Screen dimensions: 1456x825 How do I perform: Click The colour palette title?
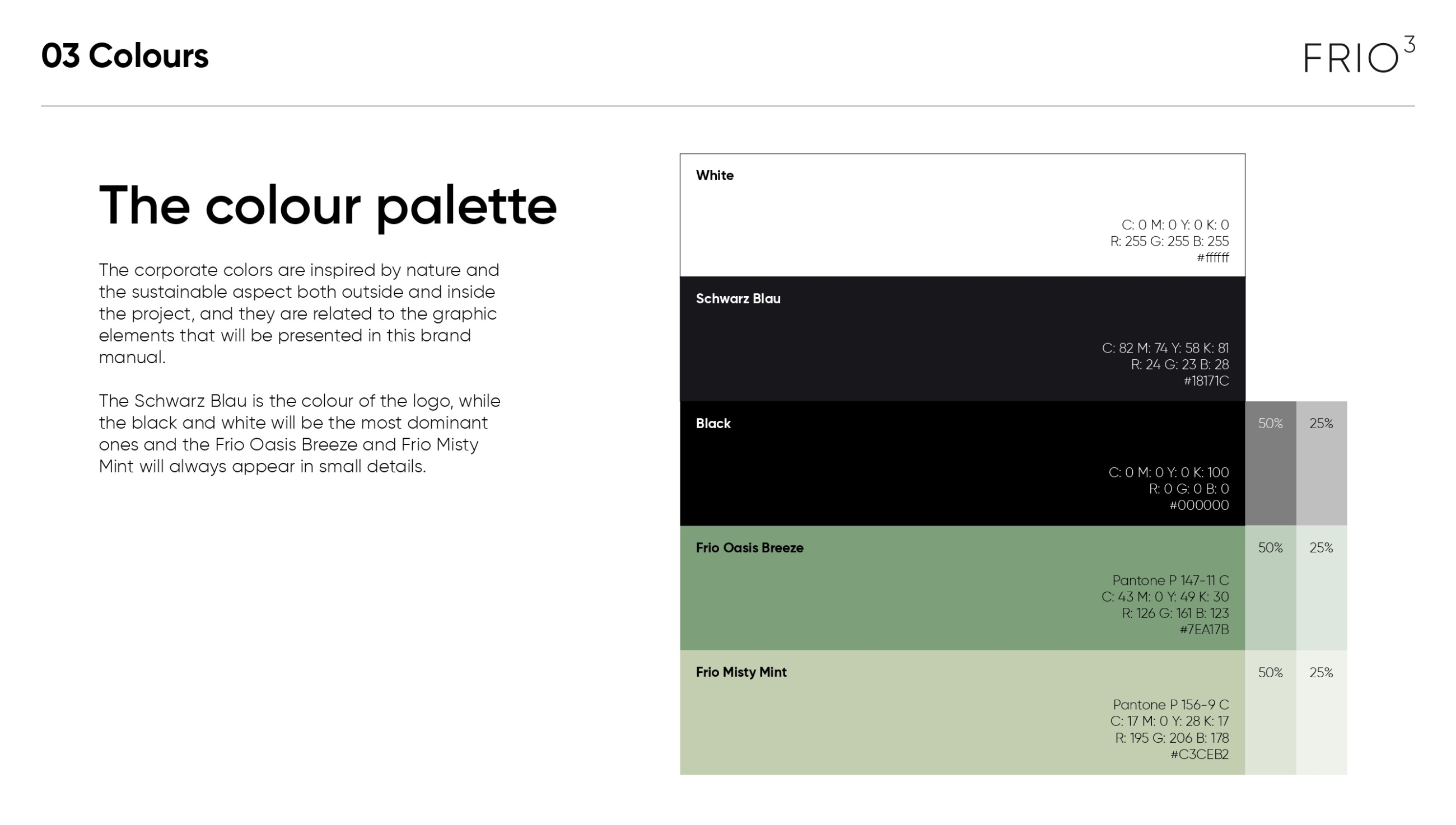(328, 205)
